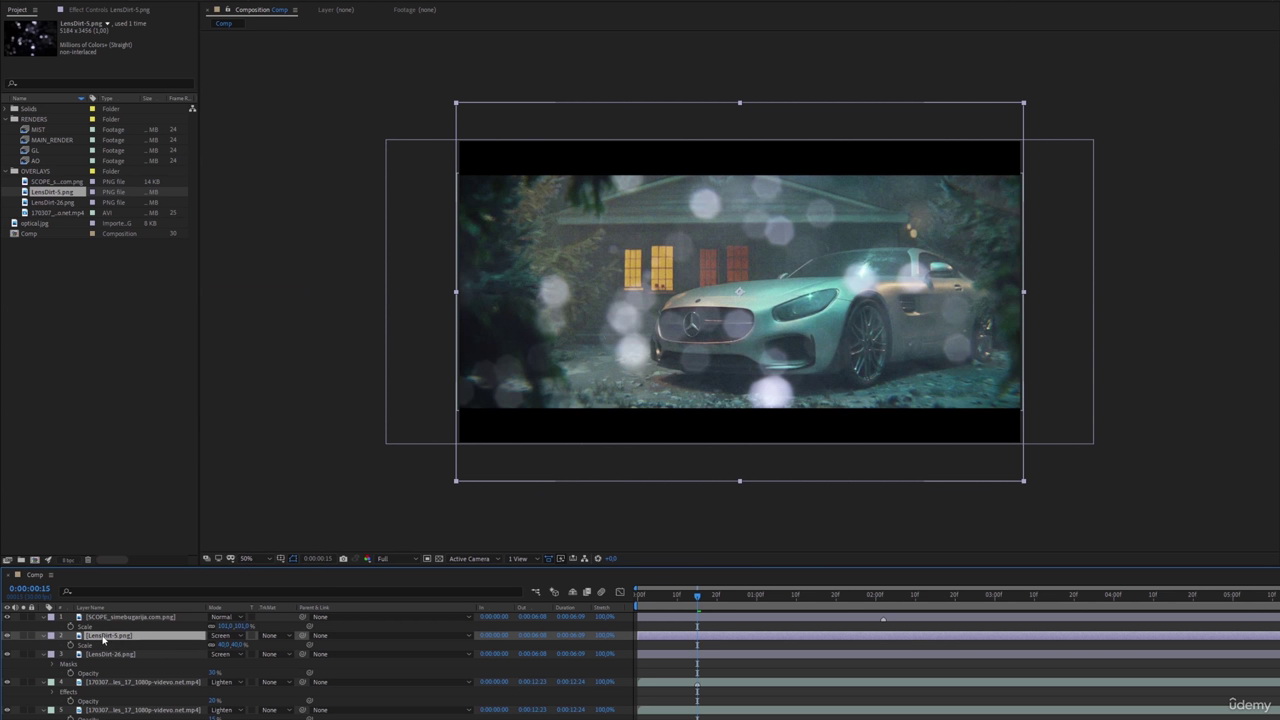
Task: Enable Frame Blending icon in timeline header
Action: click(587, 592)
